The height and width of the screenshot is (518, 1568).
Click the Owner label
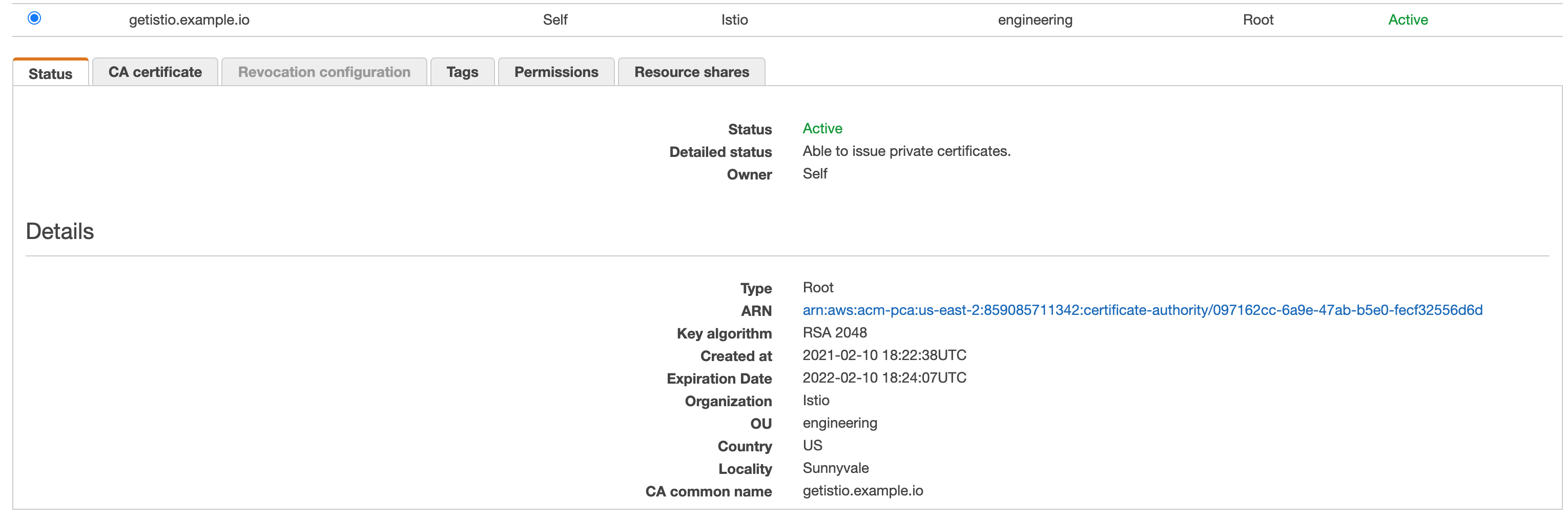tap(749, 174)
